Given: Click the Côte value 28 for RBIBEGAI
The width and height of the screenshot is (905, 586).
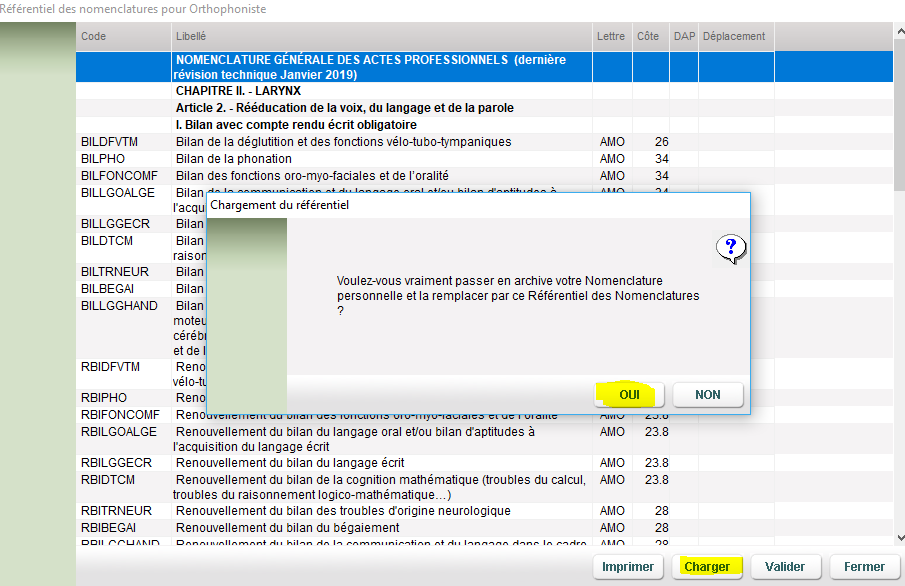Looking at the screenshot, I should click(661, 528).
